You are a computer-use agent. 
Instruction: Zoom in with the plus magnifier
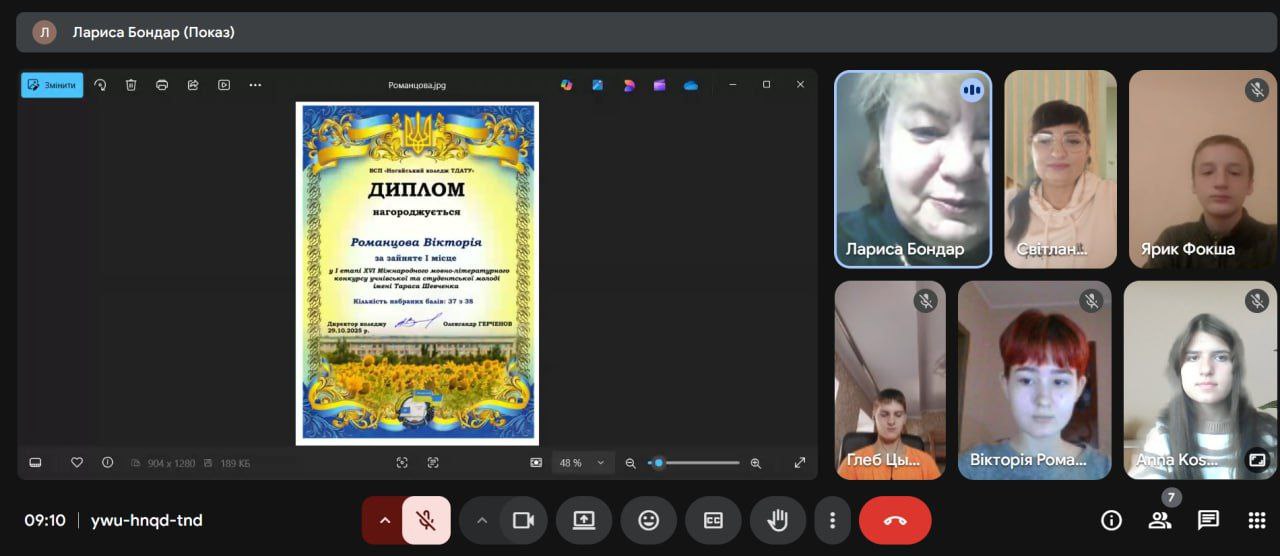(756, 462)
